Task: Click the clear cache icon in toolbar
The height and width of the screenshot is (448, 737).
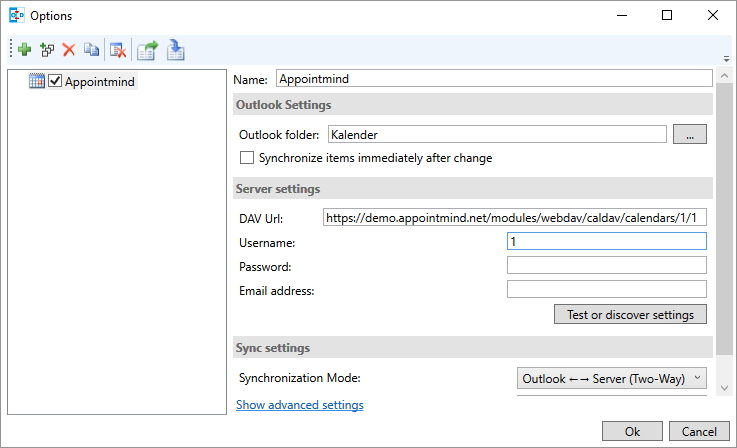Action: pos(118,50)
